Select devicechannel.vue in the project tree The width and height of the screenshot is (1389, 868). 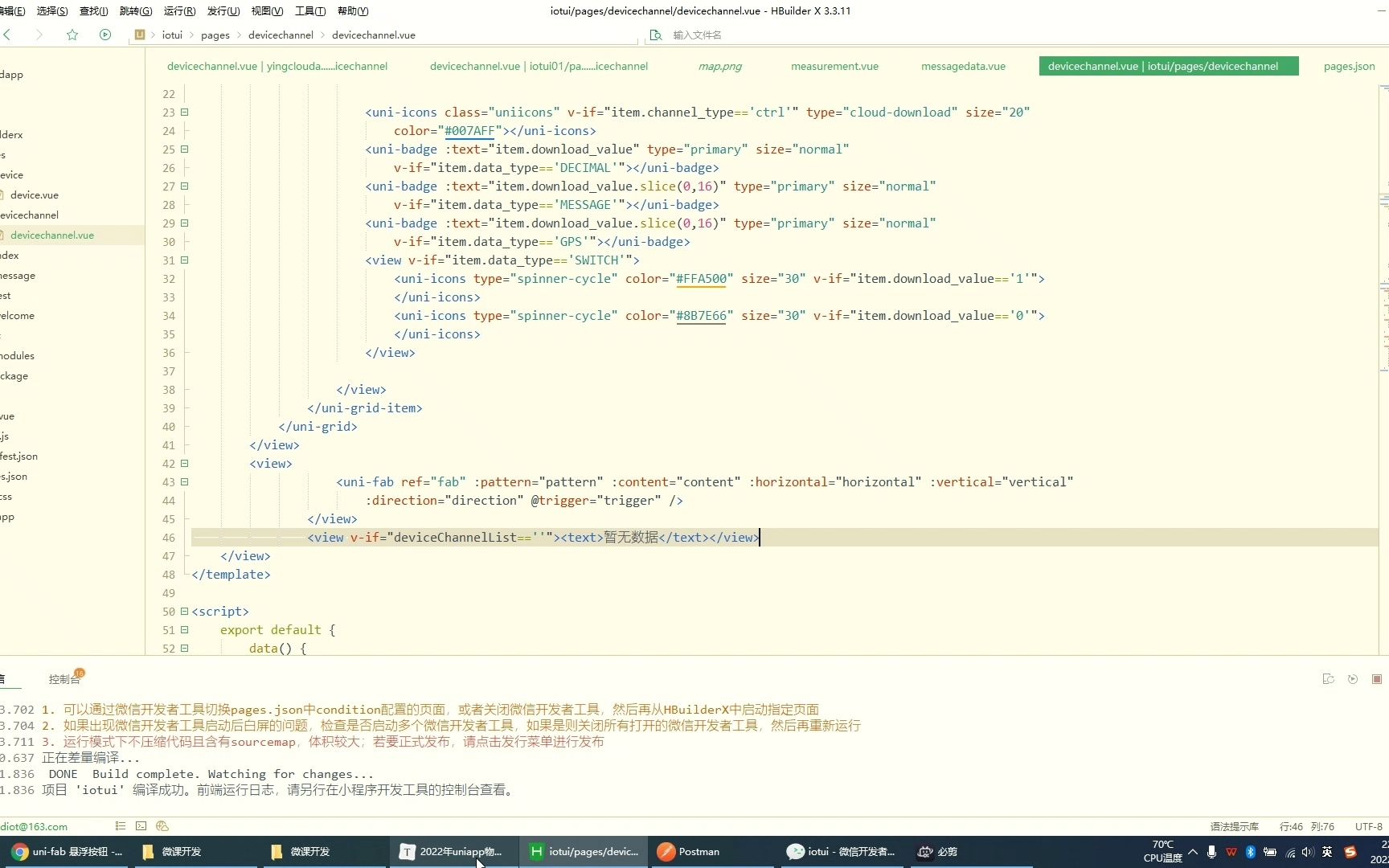[x=52, y=235]
